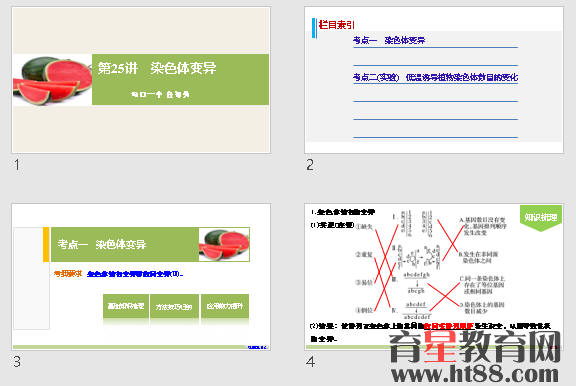Click the watermelon image on slide 3
The image size is (576, 386).
coord(224,245)
